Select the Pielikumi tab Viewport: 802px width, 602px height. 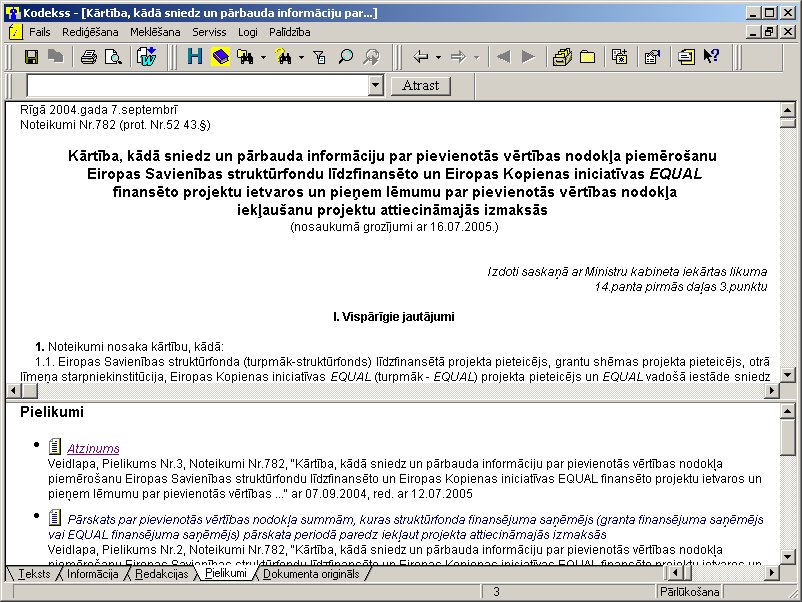[226, 573]
